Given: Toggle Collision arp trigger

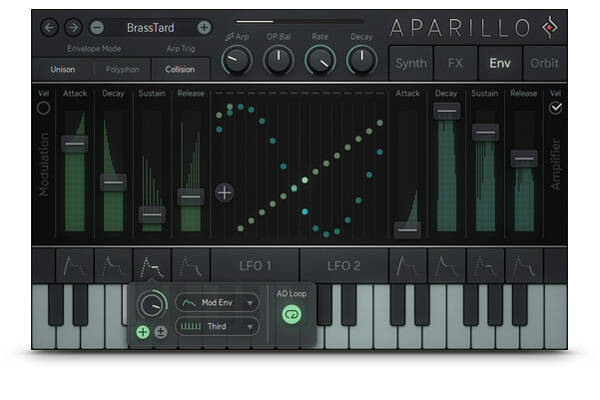Looking at the screenshot, I should tap(180, 69).
